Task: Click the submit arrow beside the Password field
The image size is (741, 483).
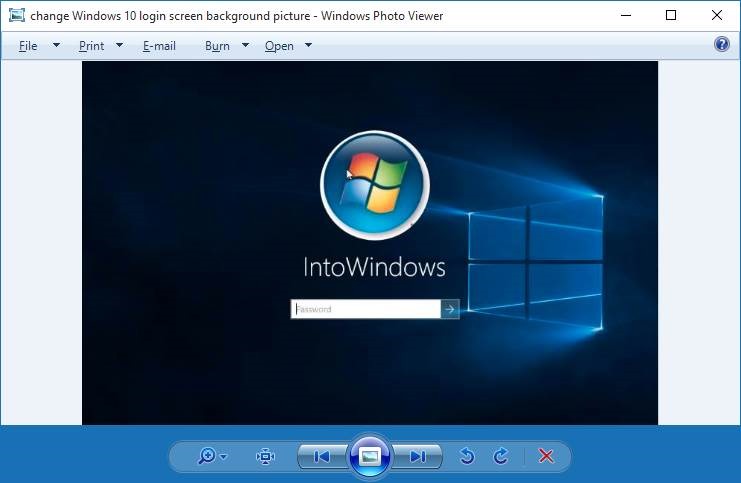Action: 450,309
